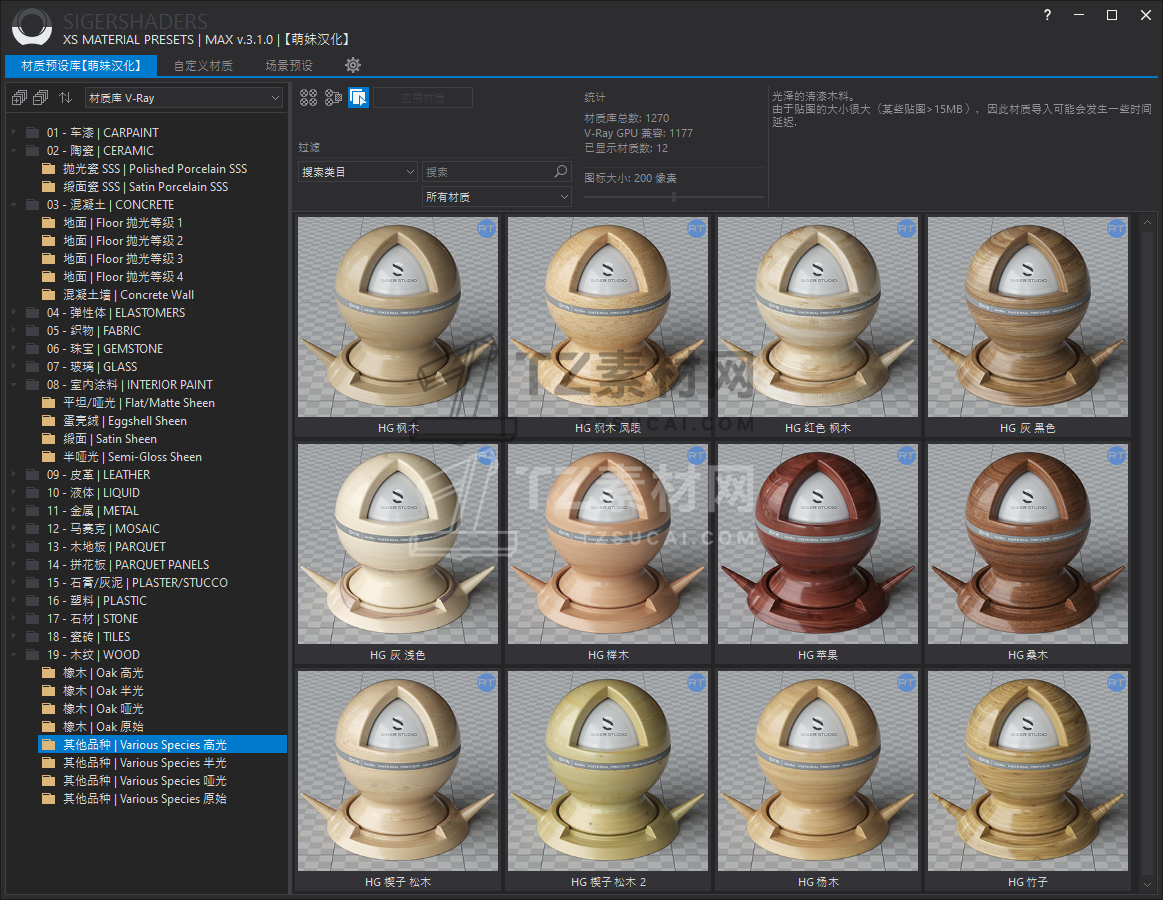Click RT badge on HG 竹子 thumbnail
Viewport: 1163px width, 900px height.
click(1116, 683)
